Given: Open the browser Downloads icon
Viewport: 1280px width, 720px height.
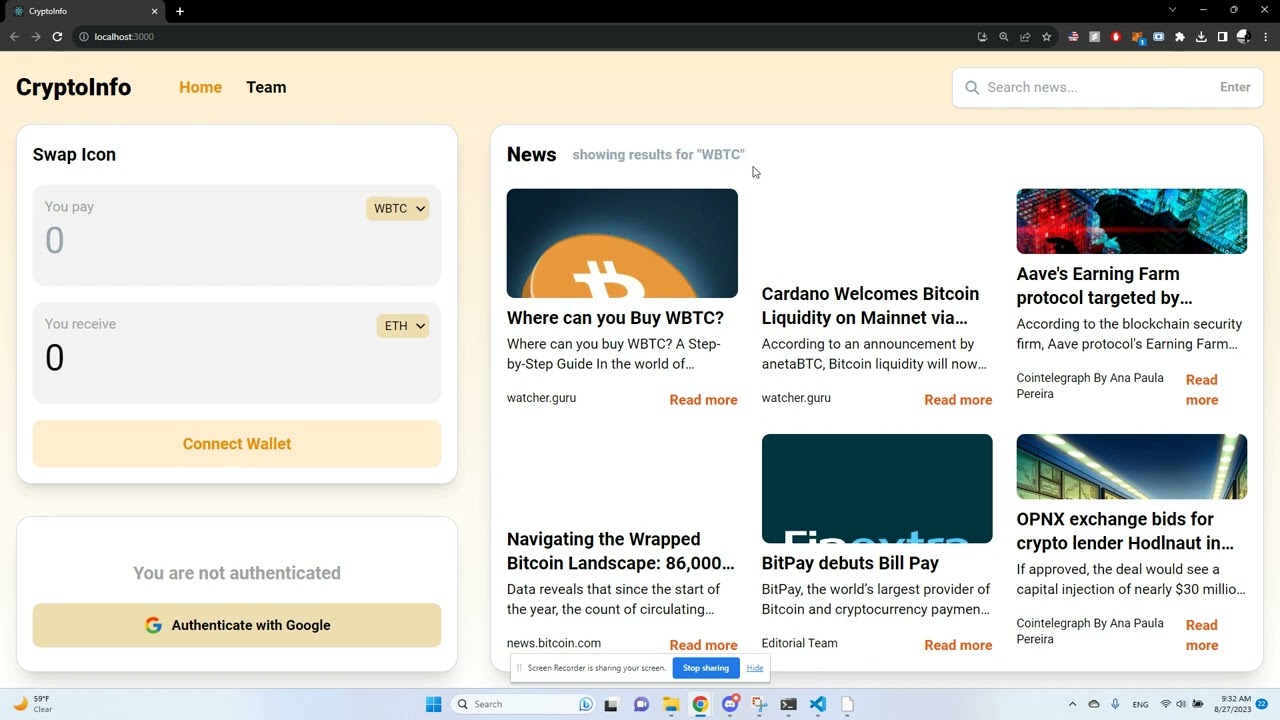Looking at the screenshot, I should point(1201,37).
